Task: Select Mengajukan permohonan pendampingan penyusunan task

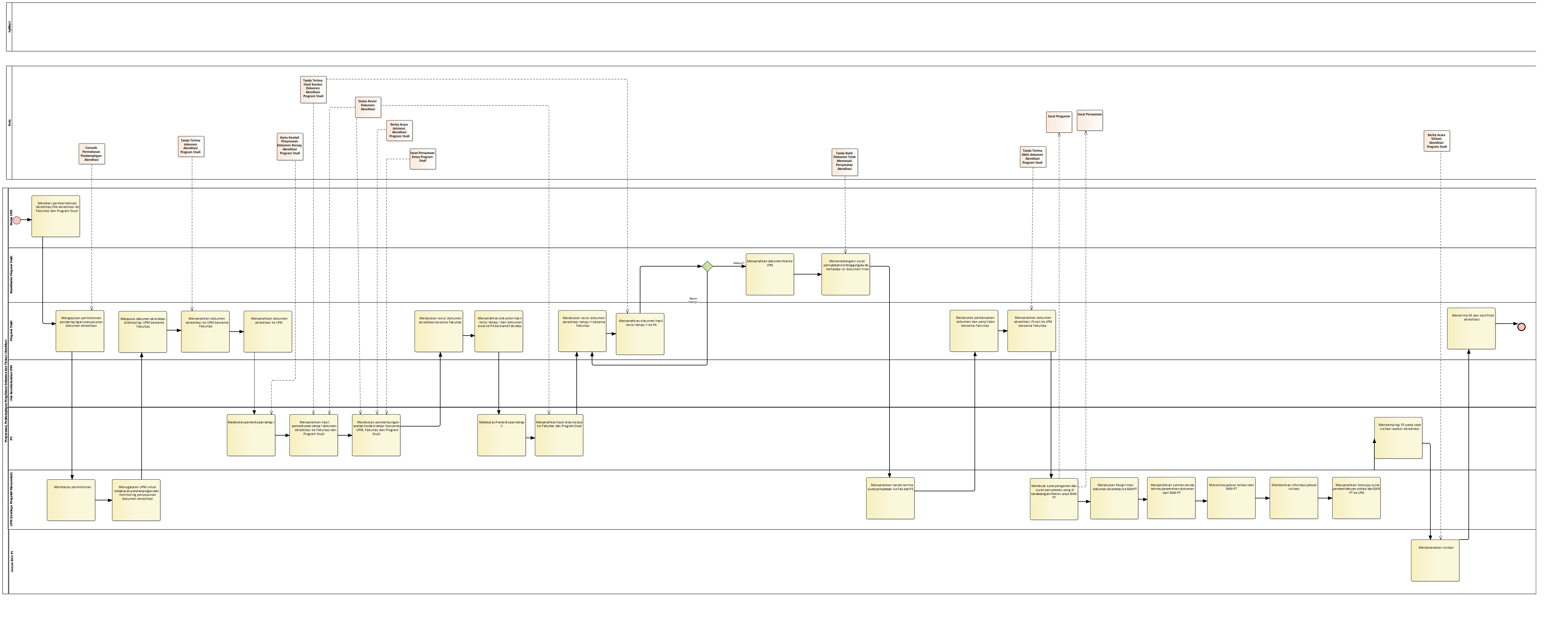Action: click(x=80, y=331)
